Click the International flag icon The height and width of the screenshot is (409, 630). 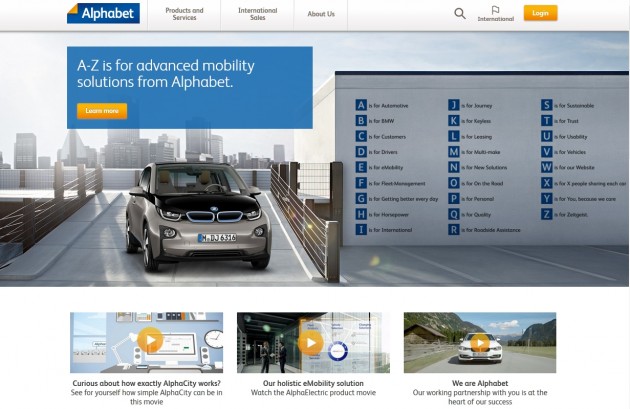tap(495, 11)
